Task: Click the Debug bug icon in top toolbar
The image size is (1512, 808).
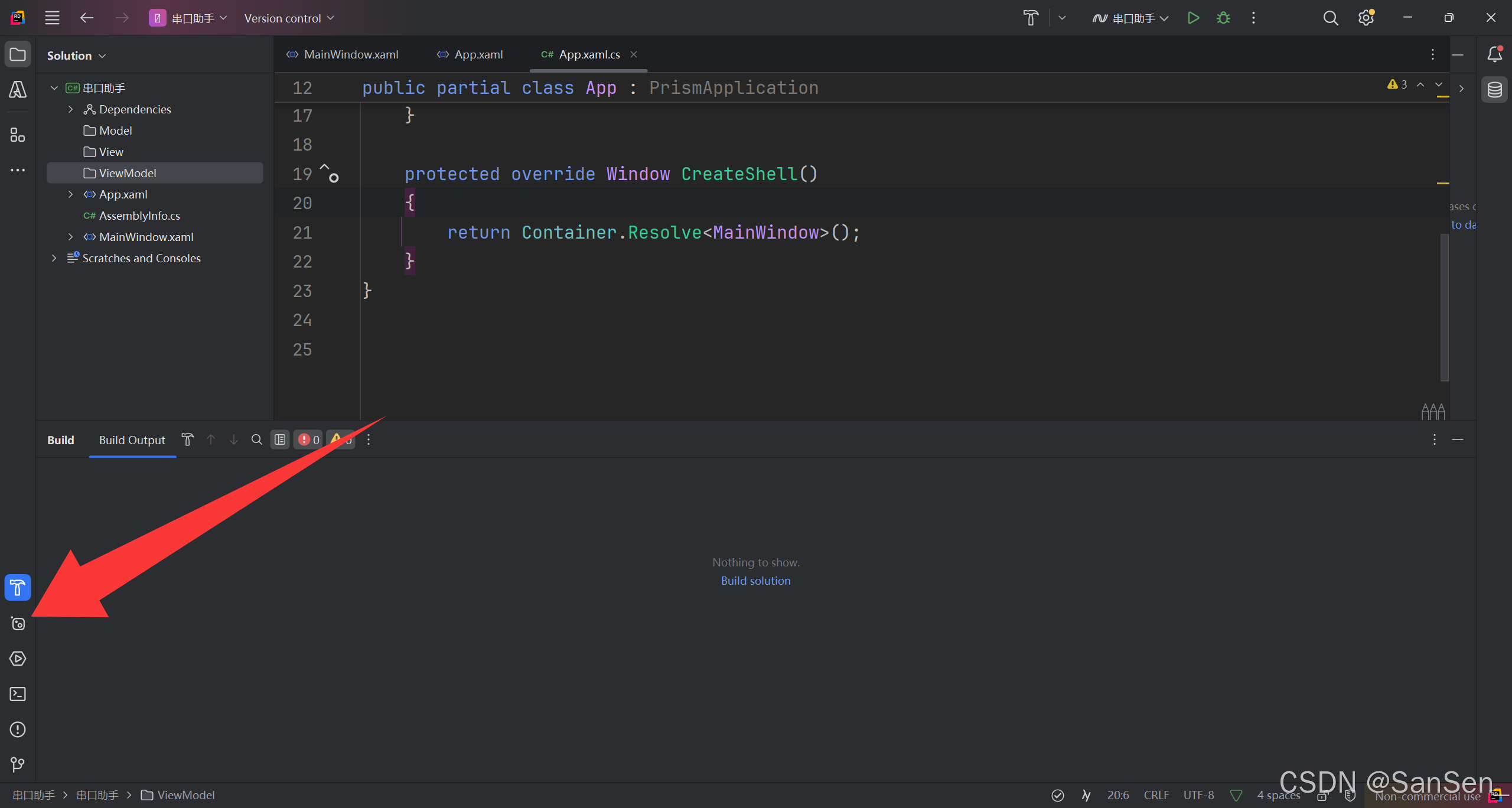Action: coord(1223,18)
